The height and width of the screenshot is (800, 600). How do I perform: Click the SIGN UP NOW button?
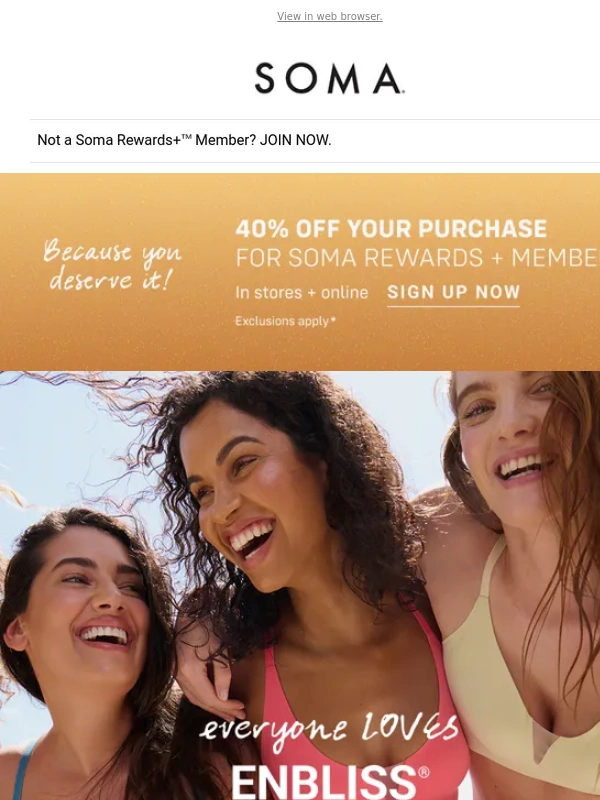coord(453,292)
